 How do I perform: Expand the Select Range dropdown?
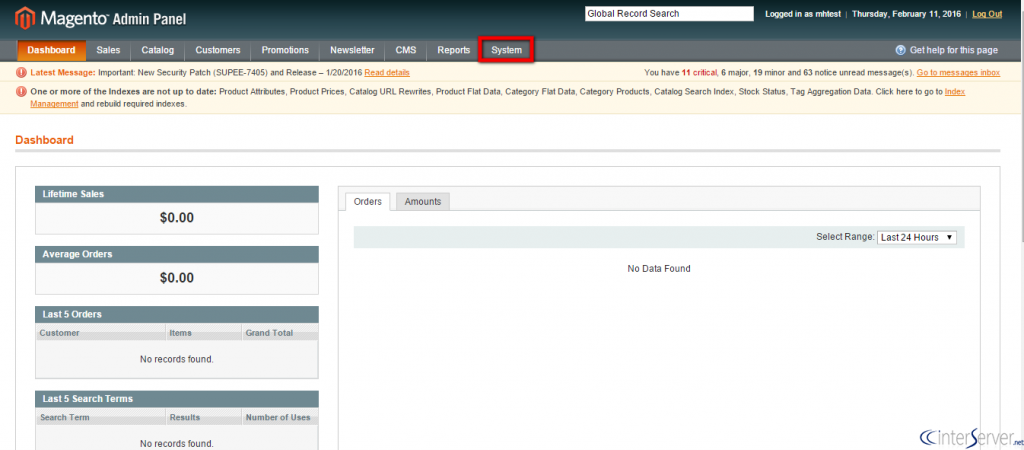(x=916, y=238)
